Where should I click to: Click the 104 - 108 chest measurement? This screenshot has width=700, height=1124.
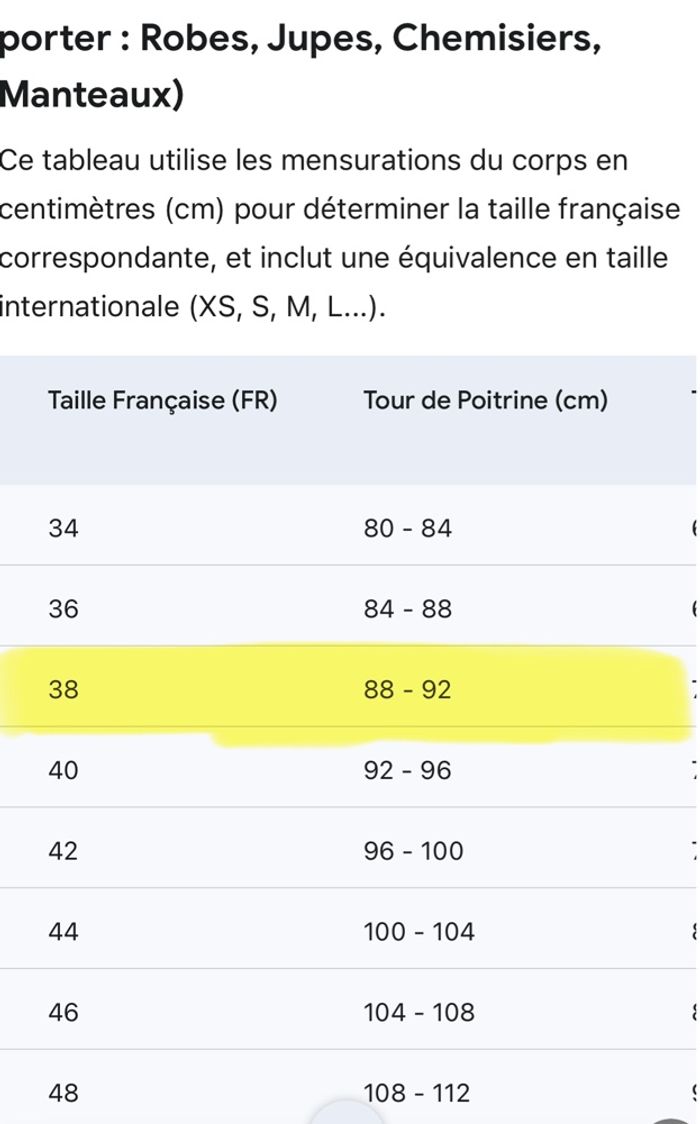(x=419, y=1012)
